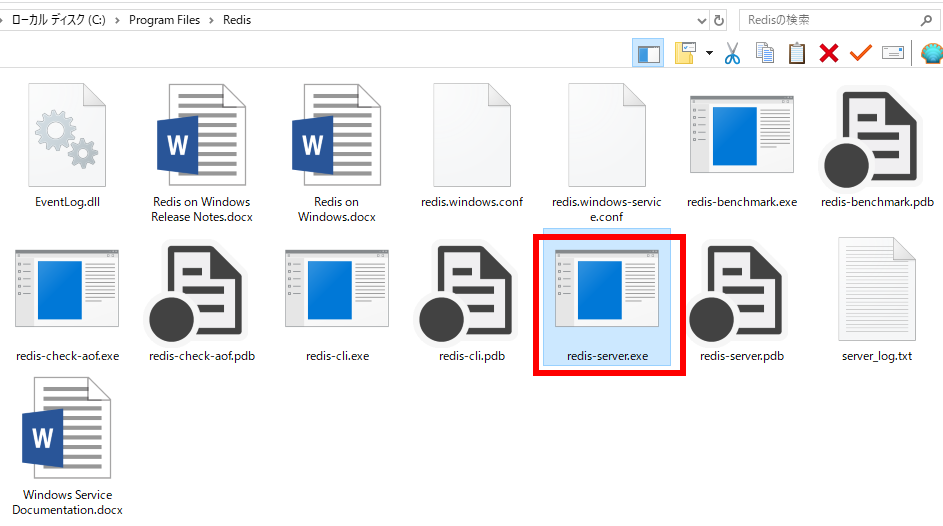Click the redis-server.exe file name label
The height and width of the screenshot is (526, 943).
[607, 356]
